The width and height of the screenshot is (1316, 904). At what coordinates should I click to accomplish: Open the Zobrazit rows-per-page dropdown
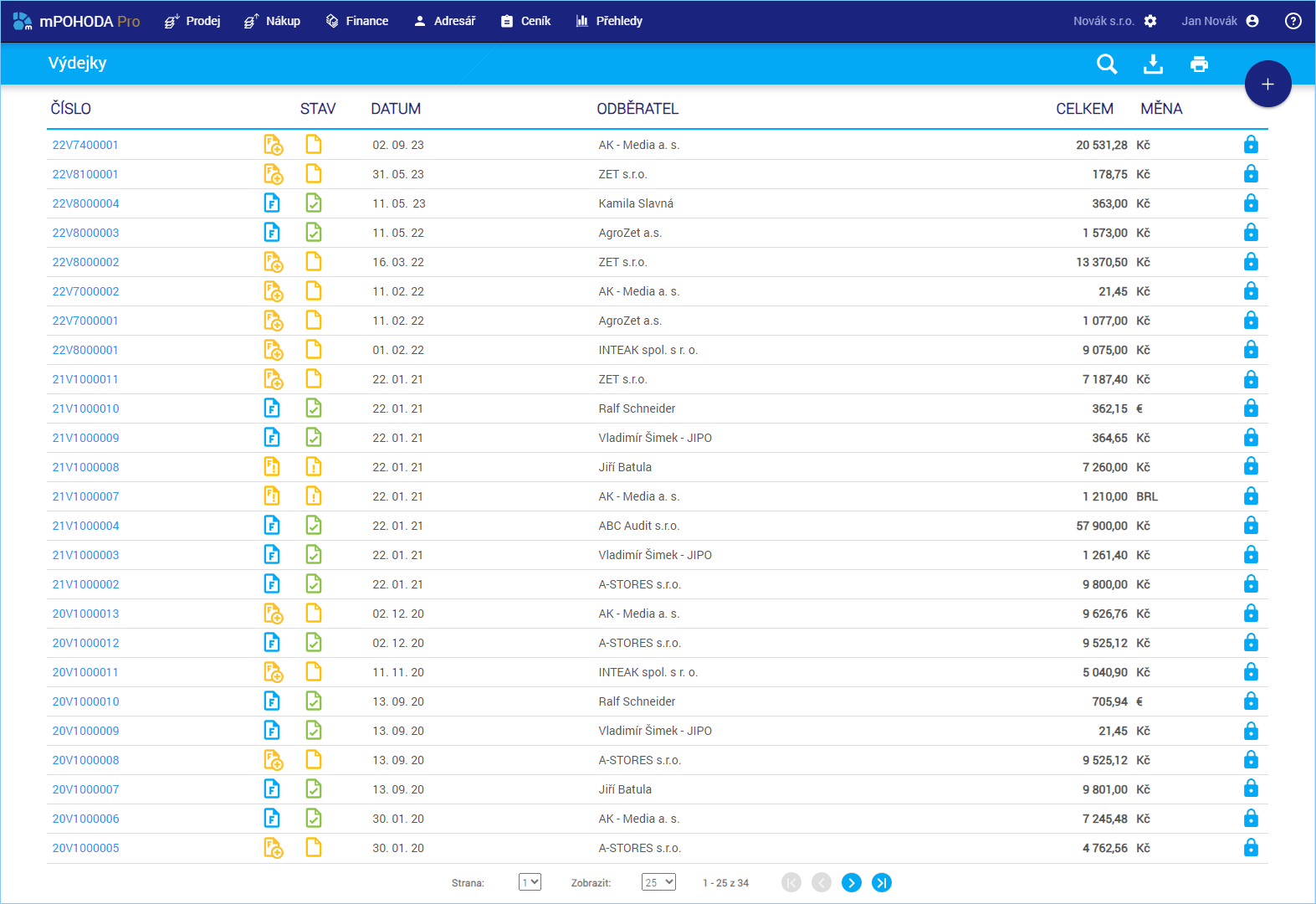coord(658,882)
